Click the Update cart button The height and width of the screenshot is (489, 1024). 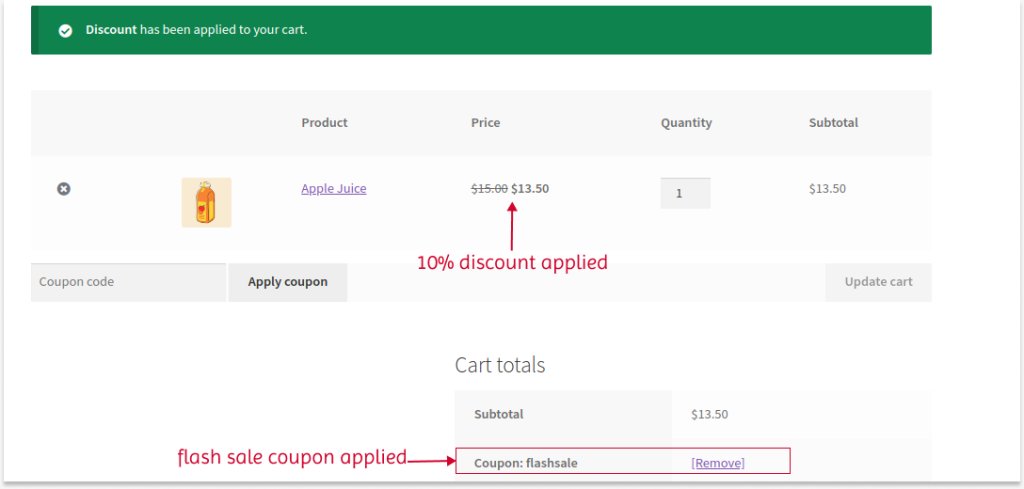click(x=878, y=282)
